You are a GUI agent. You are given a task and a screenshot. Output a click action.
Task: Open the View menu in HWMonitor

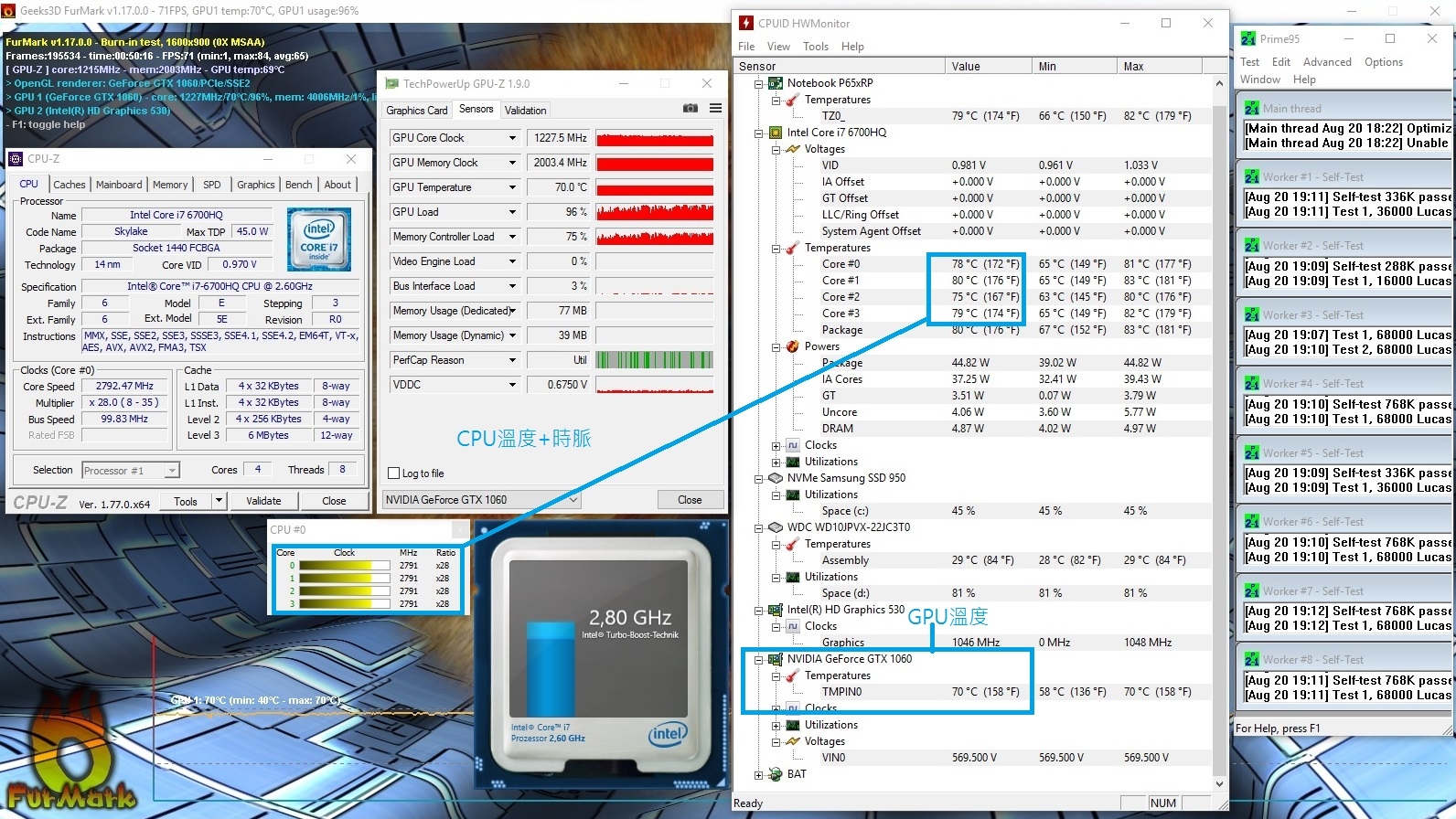(x=778, y=47)
